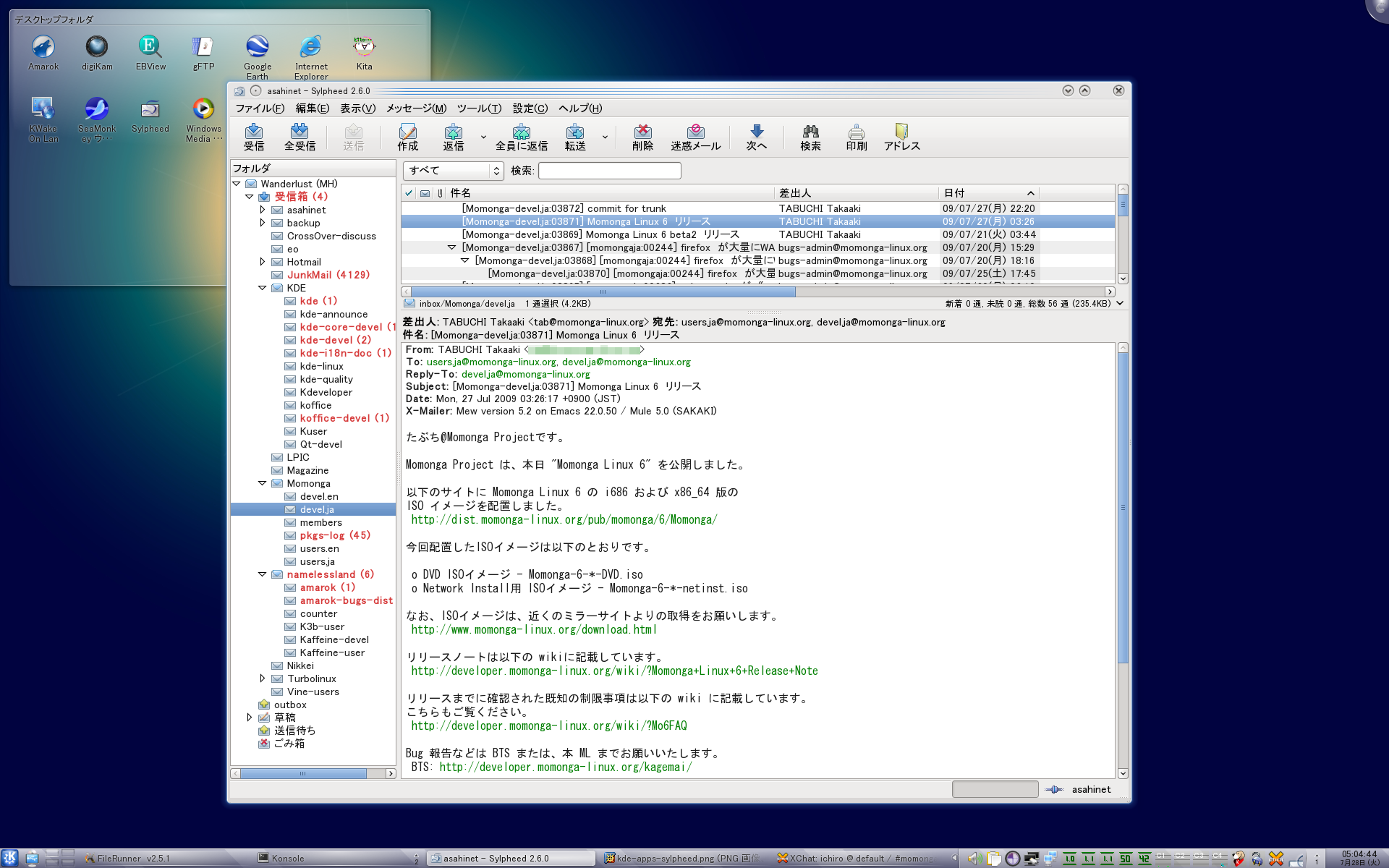Open the ヘルプ(H) menu
The width and height of the screenshot is (1389, 868).
(580, 109)
